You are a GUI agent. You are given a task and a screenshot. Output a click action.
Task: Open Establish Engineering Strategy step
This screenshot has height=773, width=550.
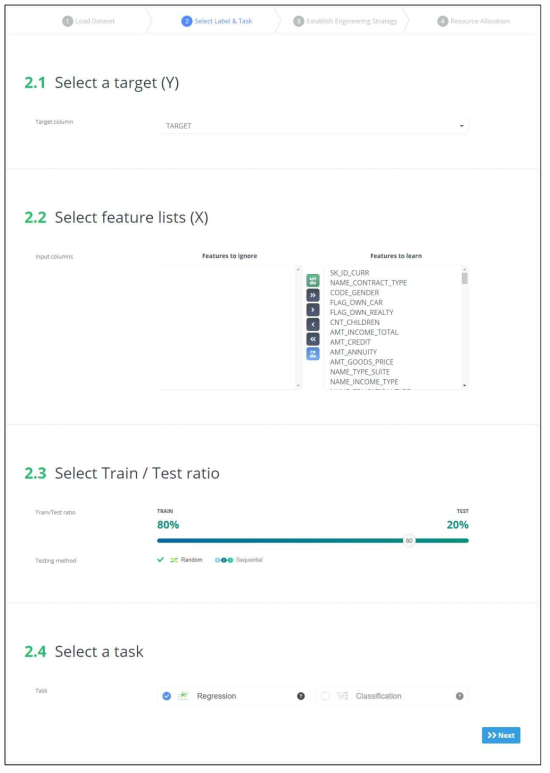coord(345,21)
